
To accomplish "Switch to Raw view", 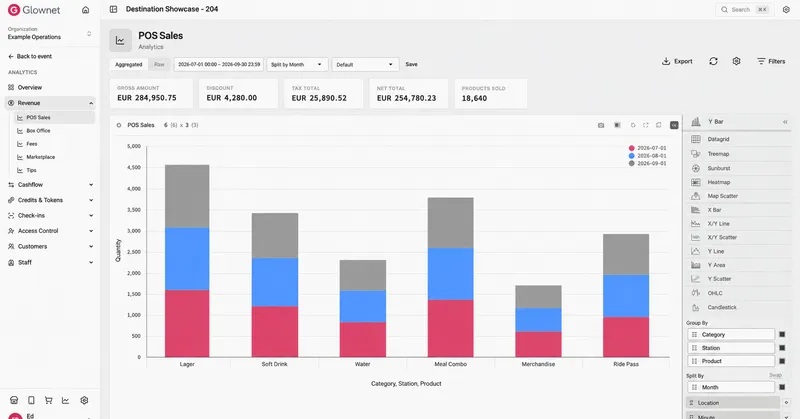I will pyautogui.click(x=159, y=65).
